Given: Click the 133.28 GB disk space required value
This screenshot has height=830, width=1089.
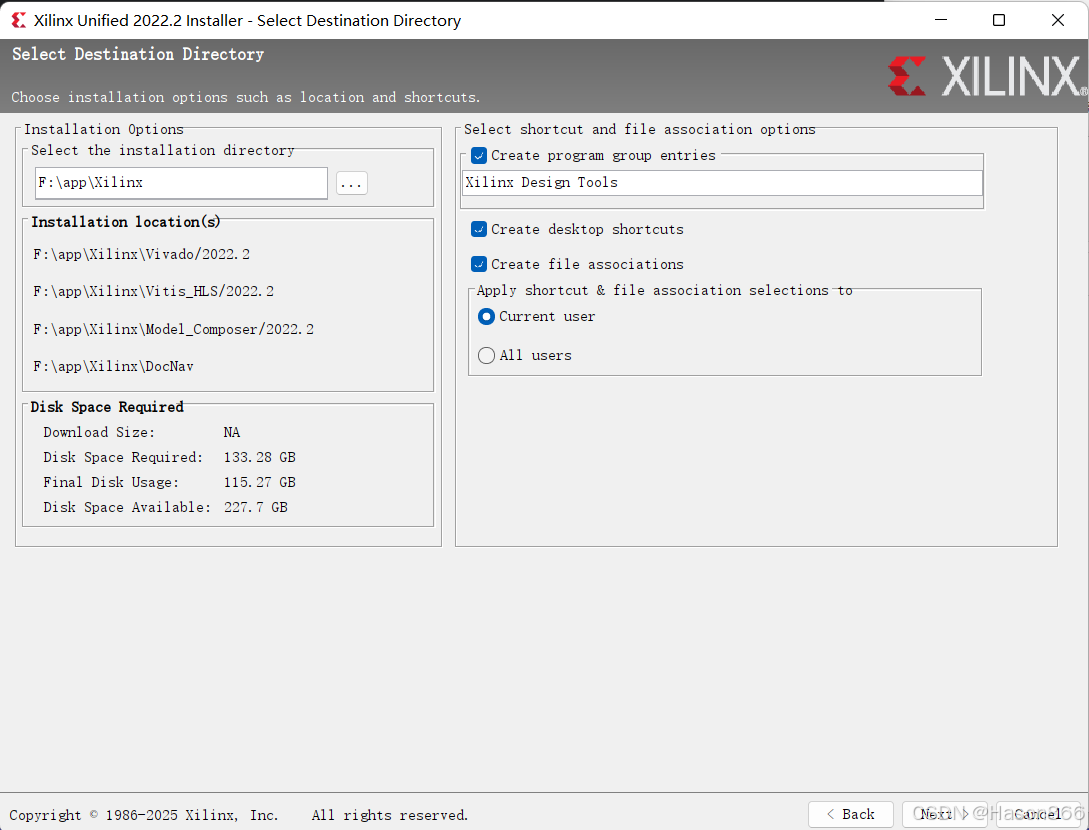Looking at the screenshot, I should click(x=260, y=458).
